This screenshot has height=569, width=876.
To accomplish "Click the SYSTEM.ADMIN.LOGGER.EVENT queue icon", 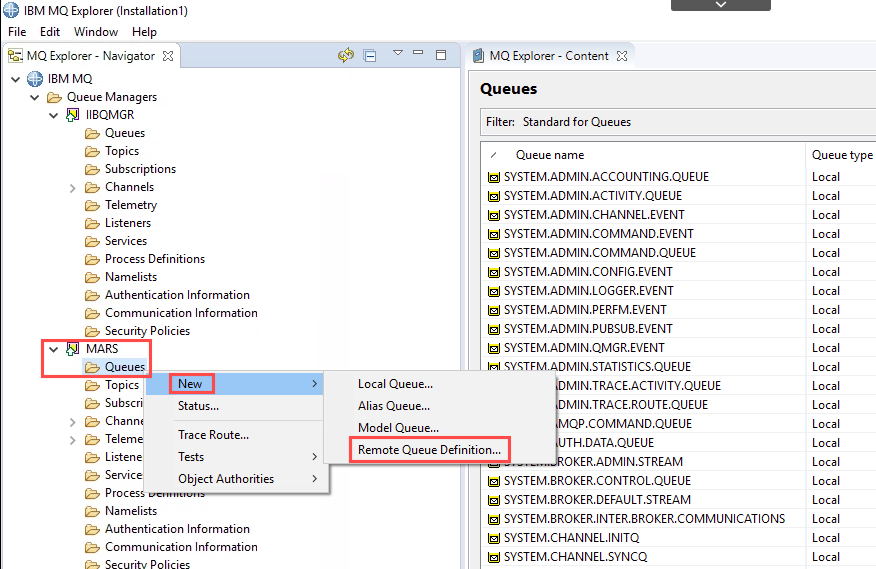I will coord(493,292).
